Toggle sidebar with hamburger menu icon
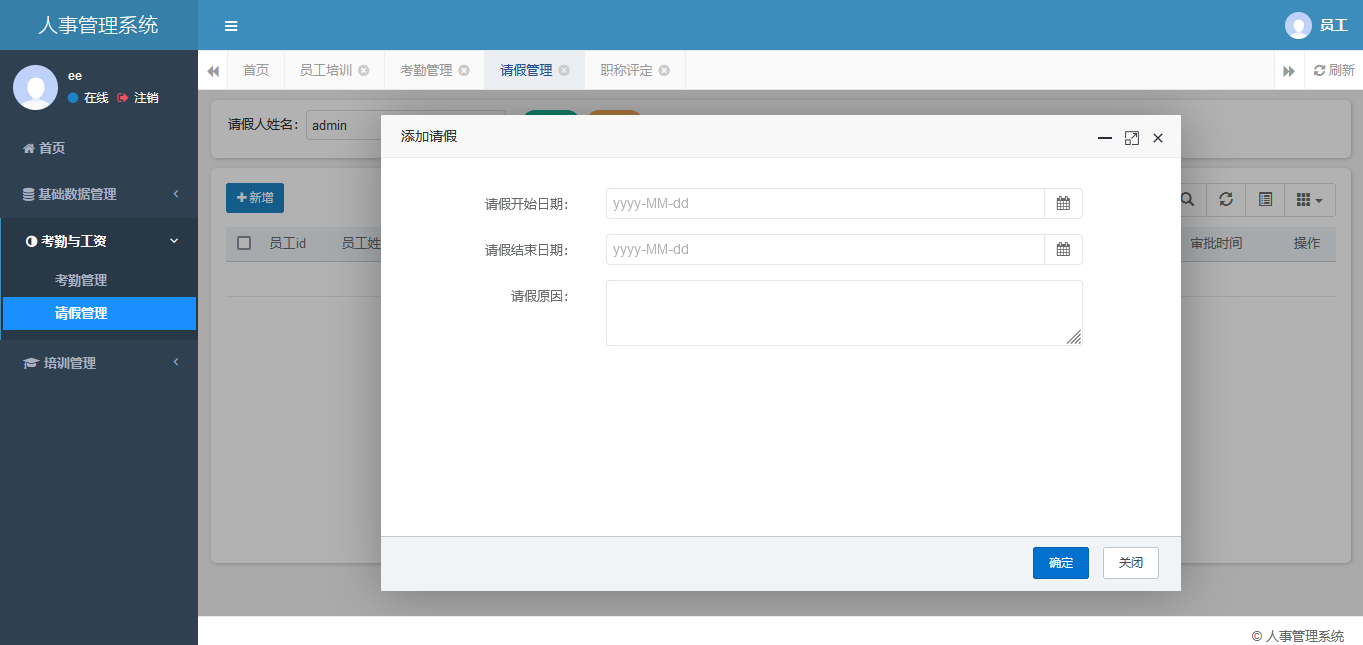This screenshot has height=645, width=1363. pos(231,26)
